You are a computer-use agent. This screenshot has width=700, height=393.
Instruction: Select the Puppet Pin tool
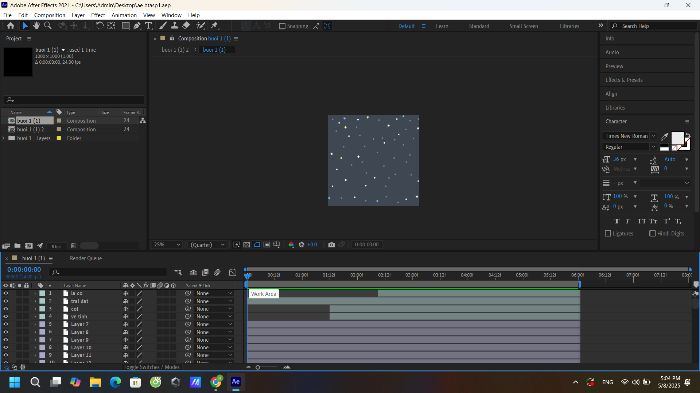click(214, 26)
